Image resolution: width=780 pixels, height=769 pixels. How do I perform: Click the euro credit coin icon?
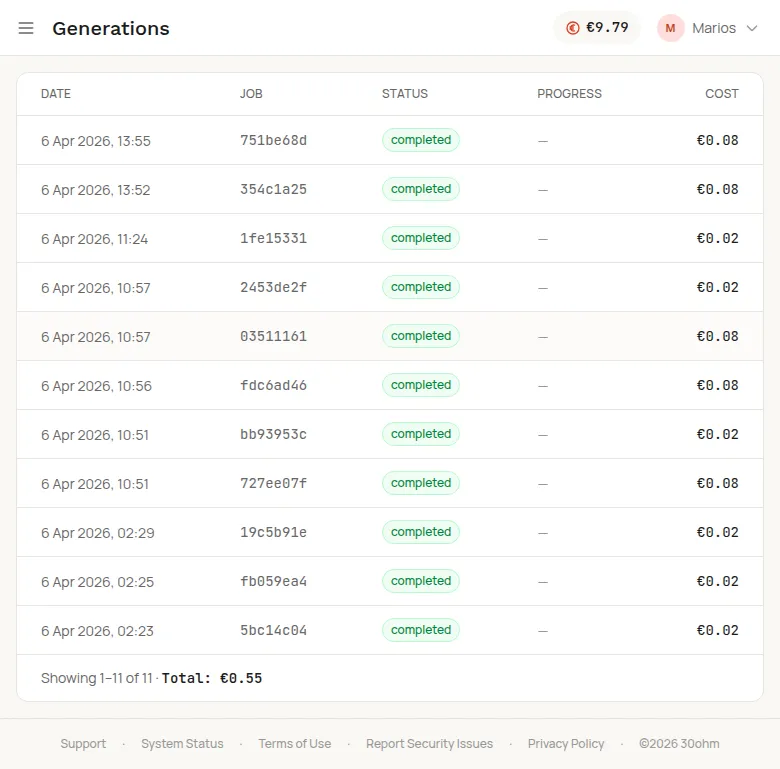click(573, 28)
